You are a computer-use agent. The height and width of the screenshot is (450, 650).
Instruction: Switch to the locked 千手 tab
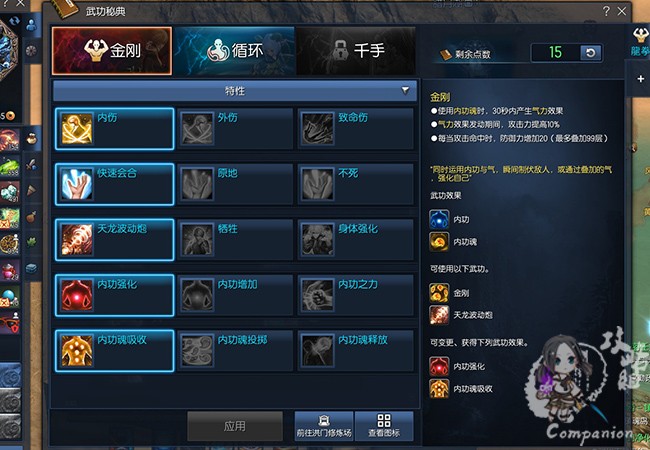click(356, 51)
